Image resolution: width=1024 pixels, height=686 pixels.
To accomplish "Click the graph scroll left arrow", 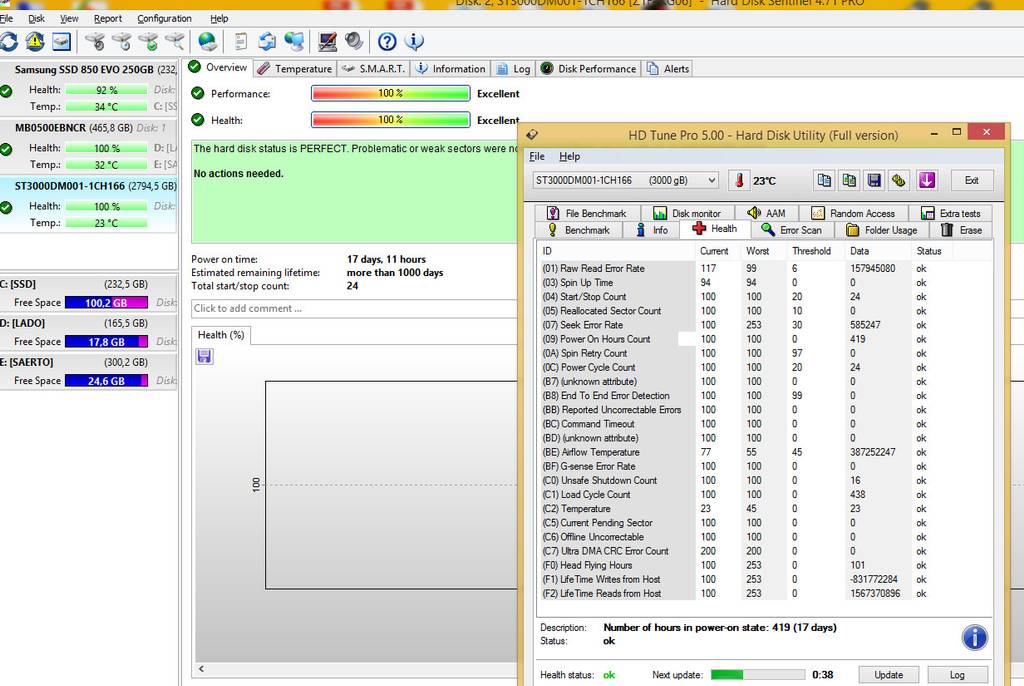I will tap(201, 668).
